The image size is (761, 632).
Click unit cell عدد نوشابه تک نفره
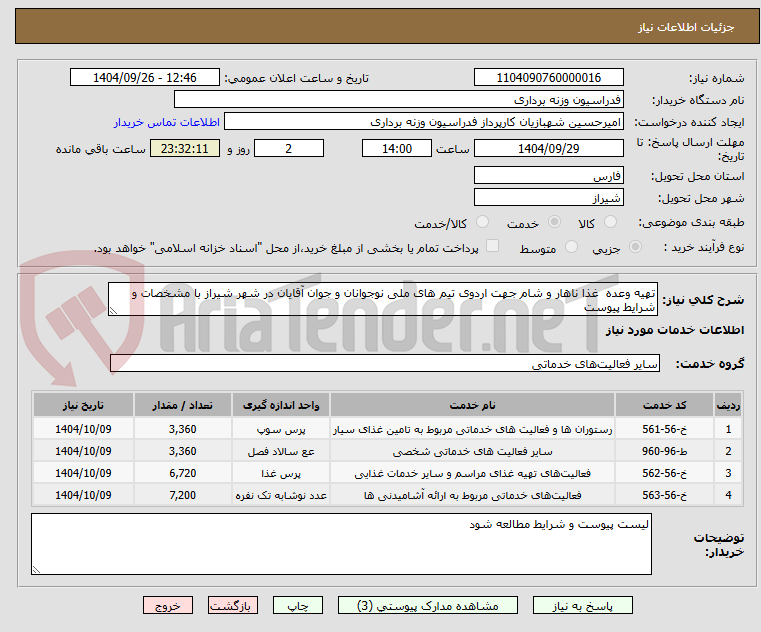pyautogui.click(x=281, y=496)
